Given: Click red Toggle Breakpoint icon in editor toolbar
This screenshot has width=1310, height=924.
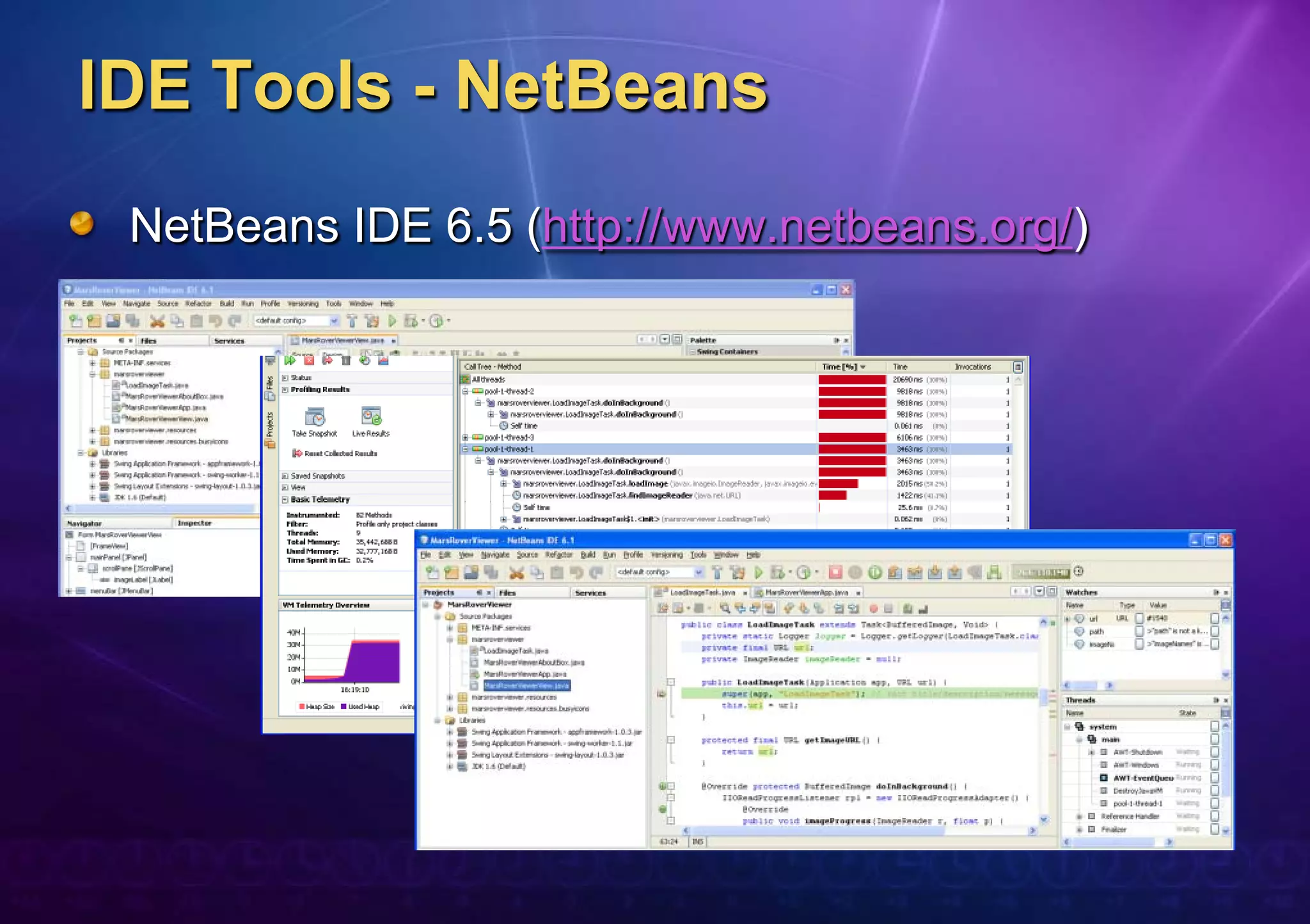Looking at the screenshot, I should (x=873, y=608).
